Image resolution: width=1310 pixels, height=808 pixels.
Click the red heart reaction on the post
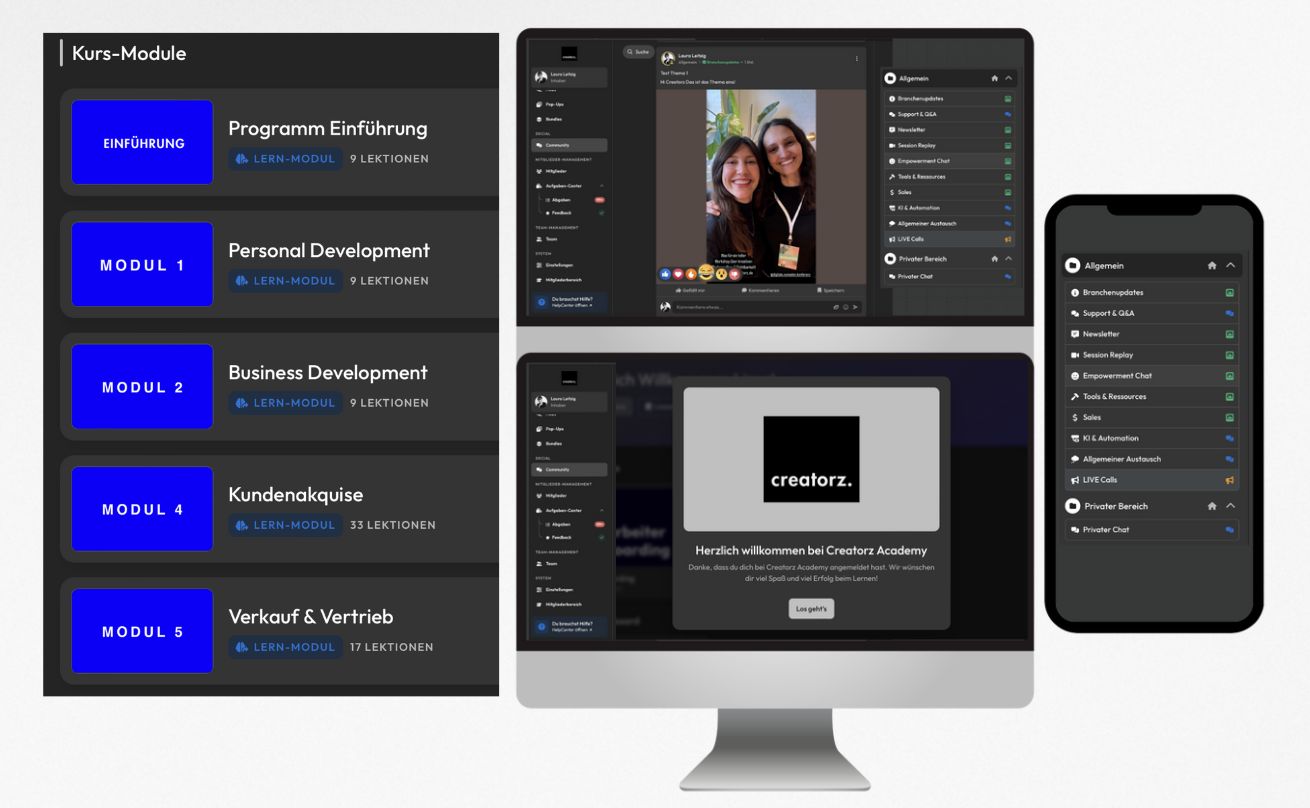point(678,273)
